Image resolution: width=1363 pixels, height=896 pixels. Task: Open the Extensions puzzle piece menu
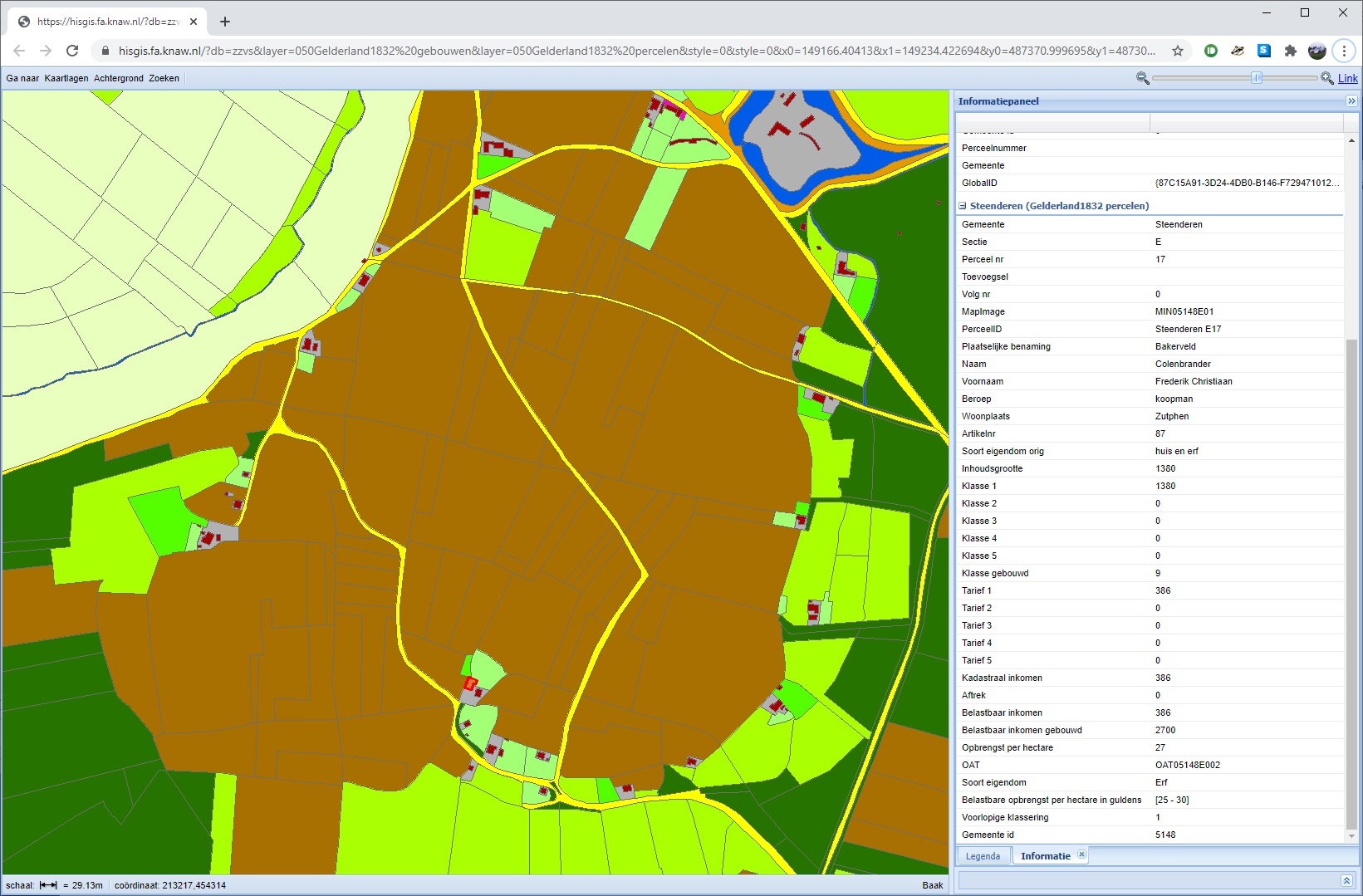tap(1290, 51)
